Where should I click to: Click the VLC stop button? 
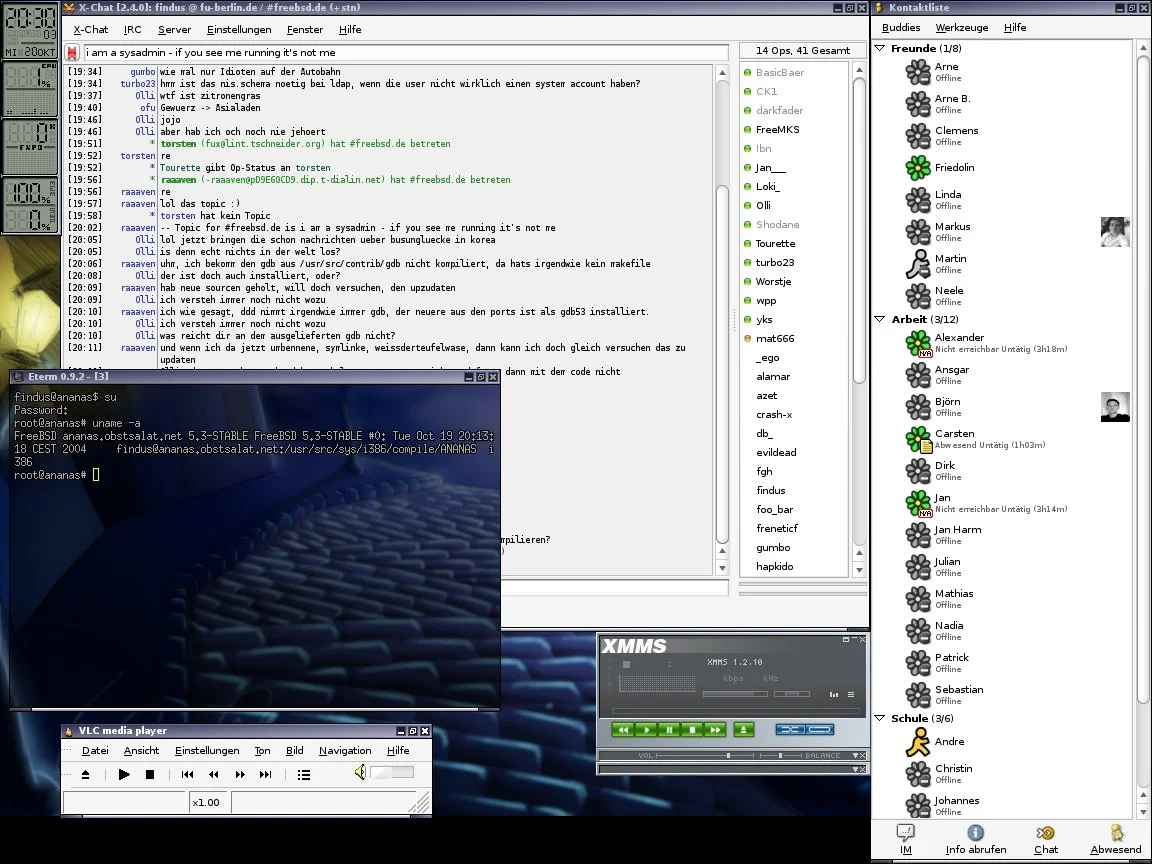click(150, 774)
